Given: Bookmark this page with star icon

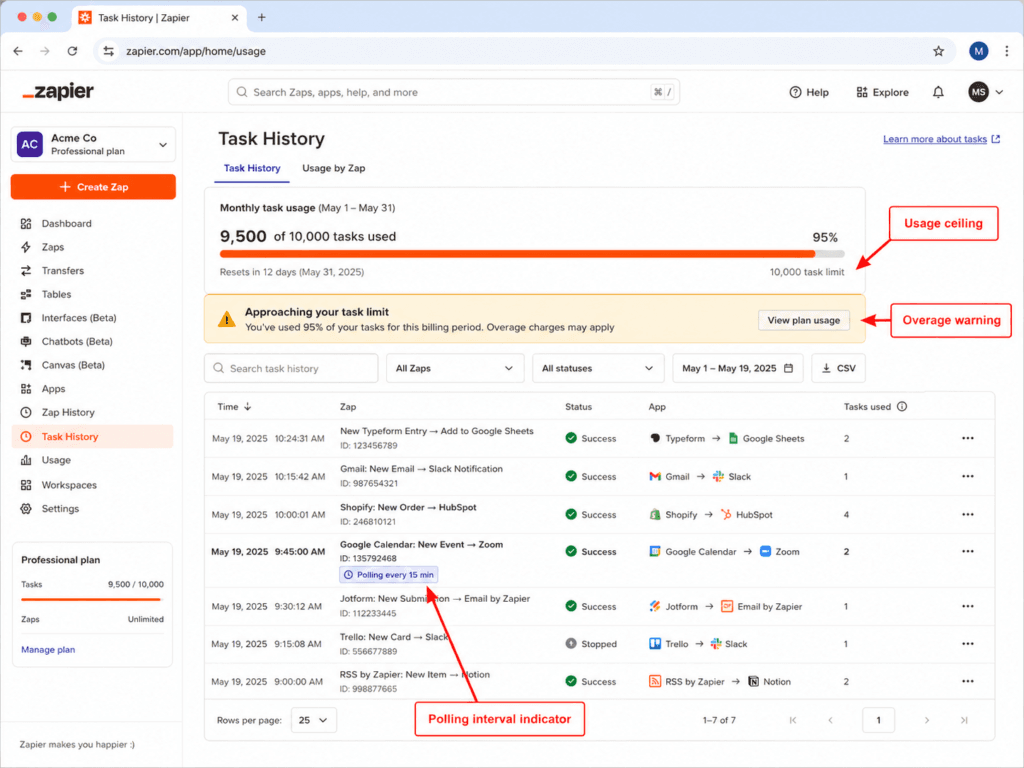Looking at the screenshot, I should coord(938,51).
